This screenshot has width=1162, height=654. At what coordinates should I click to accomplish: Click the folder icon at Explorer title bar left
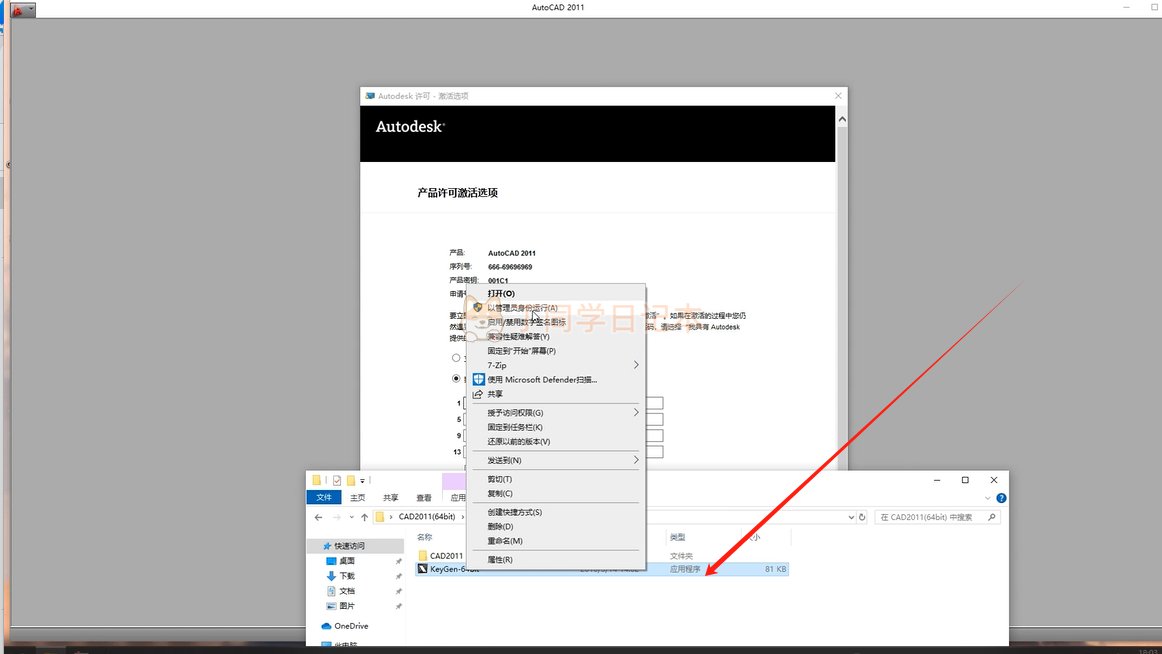pyautogui.click(x=316, y=480)
